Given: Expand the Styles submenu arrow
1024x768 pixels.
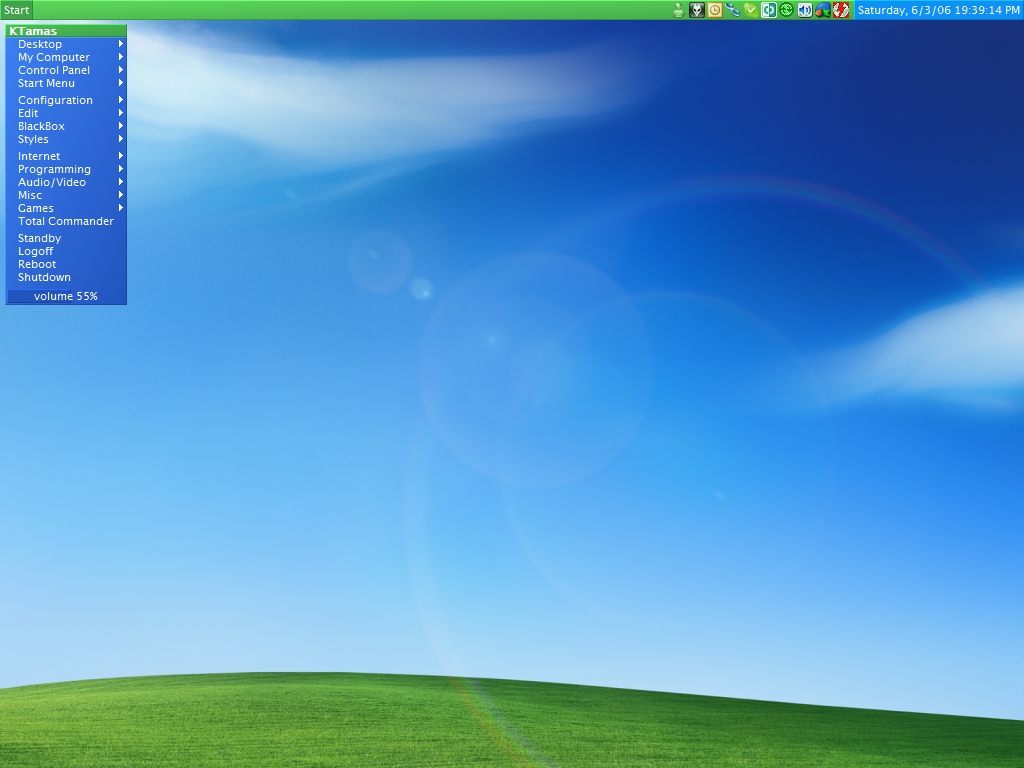Looking at the screenshot, I should pyautogui.click(x=121, y=139).
